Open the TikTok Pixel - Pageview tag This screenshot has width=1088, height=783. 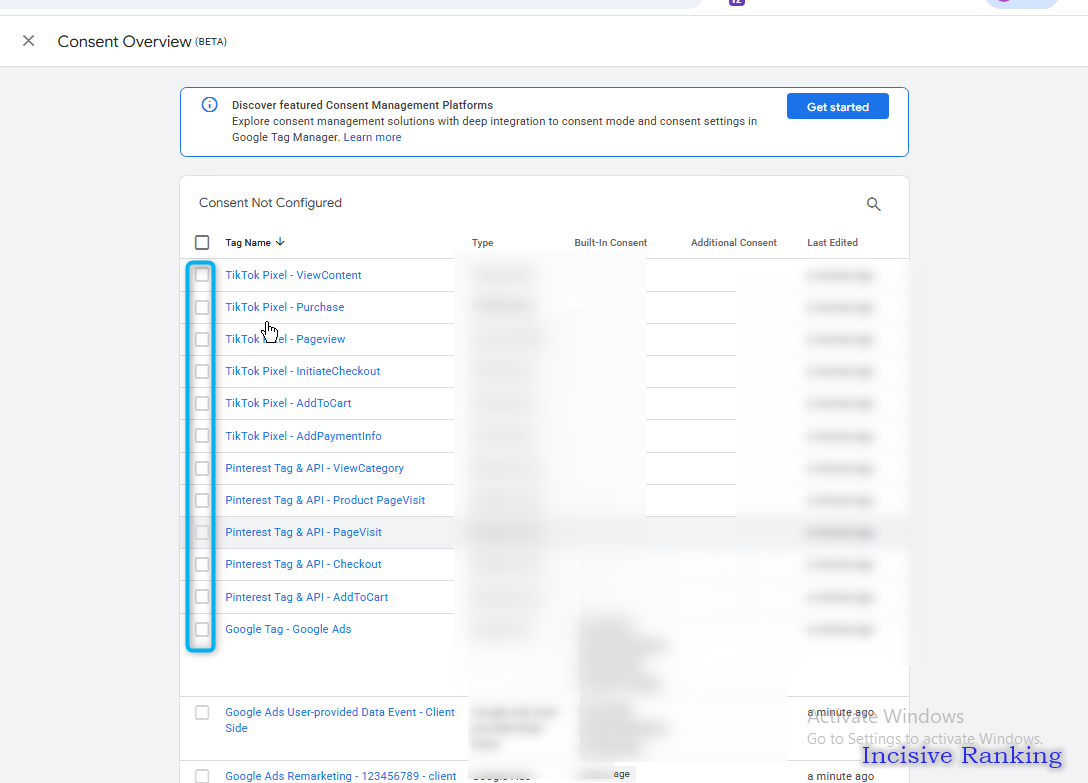click(x=285, y=339)
